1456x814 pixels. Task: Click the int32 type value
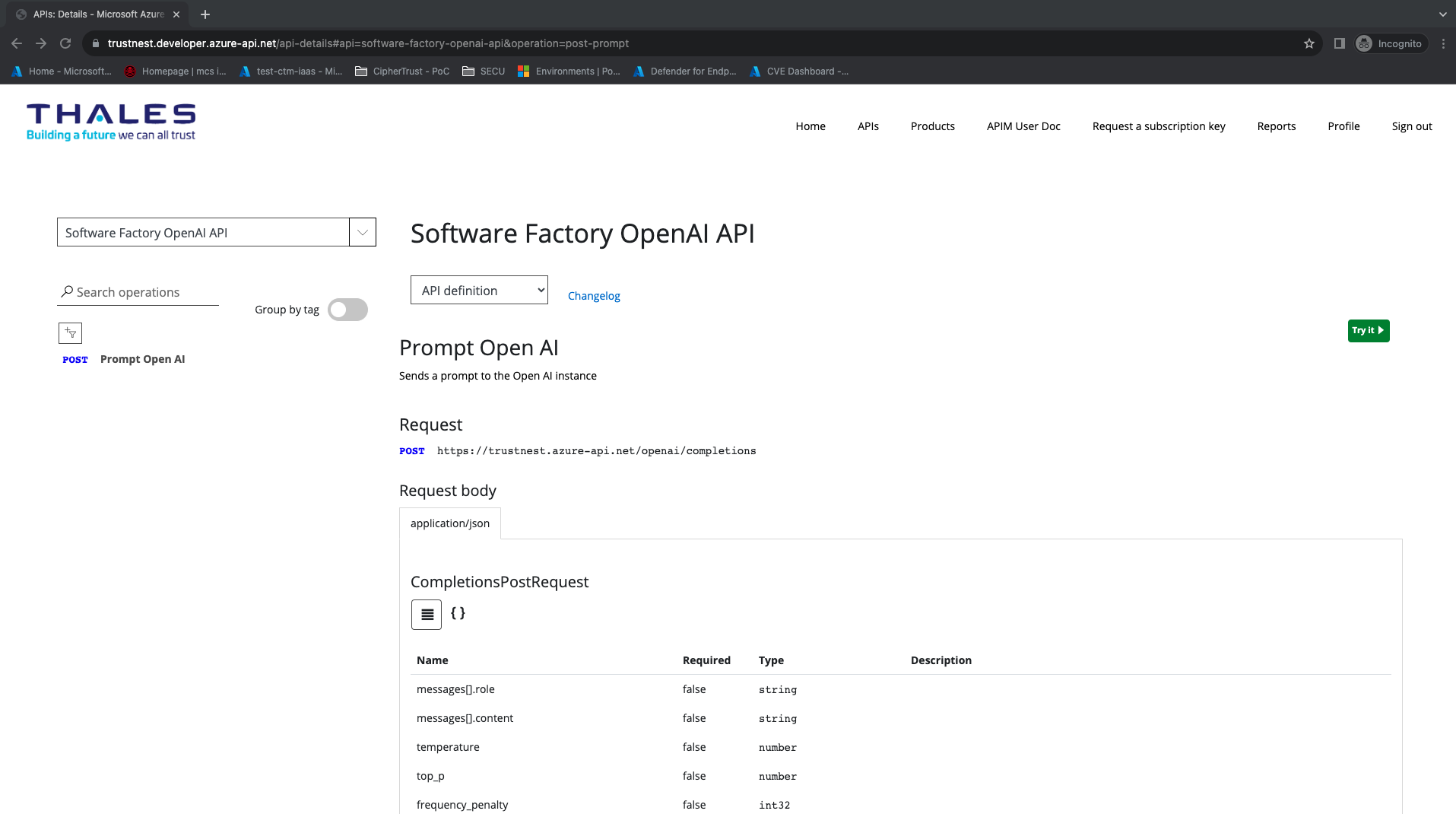pyautogui.click(x=774, y=805)
